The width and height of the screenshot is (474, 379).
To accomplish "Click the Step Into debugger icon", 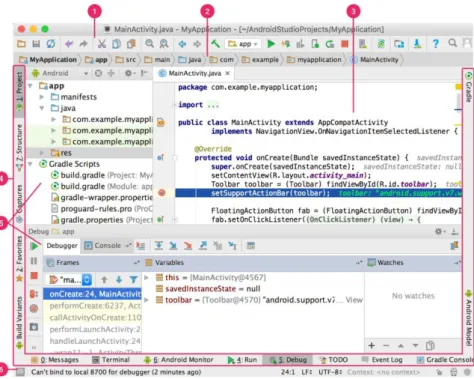I will pos(173,246).
